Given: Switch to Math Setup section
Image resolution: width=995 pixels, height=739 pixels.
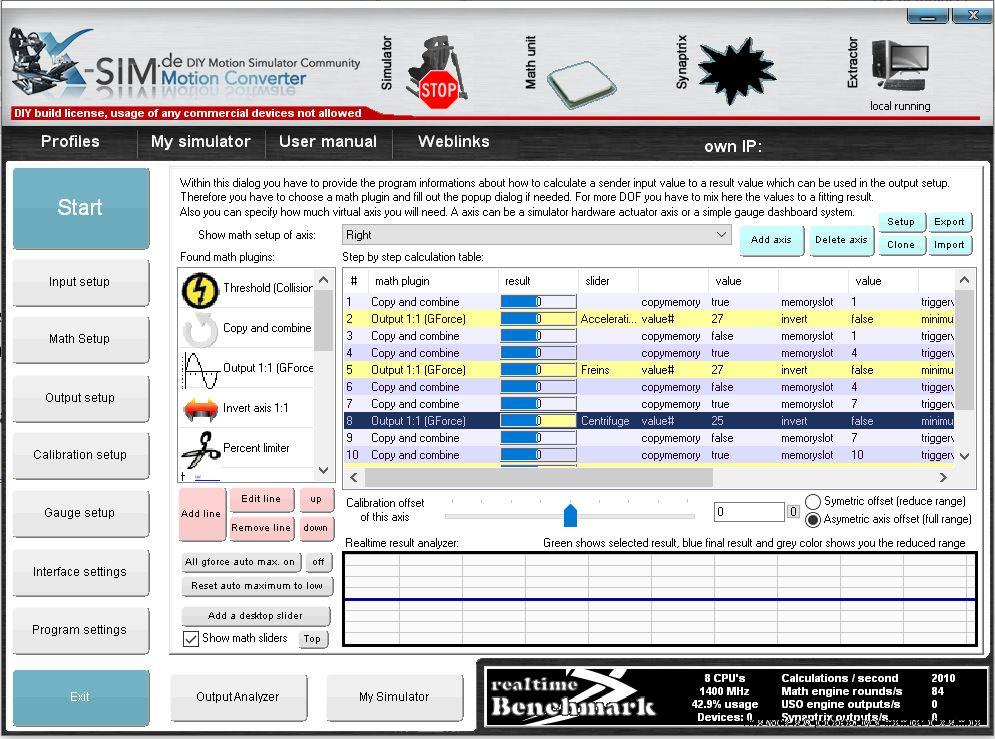Looking at the screenshot, I should pos(81,339).
